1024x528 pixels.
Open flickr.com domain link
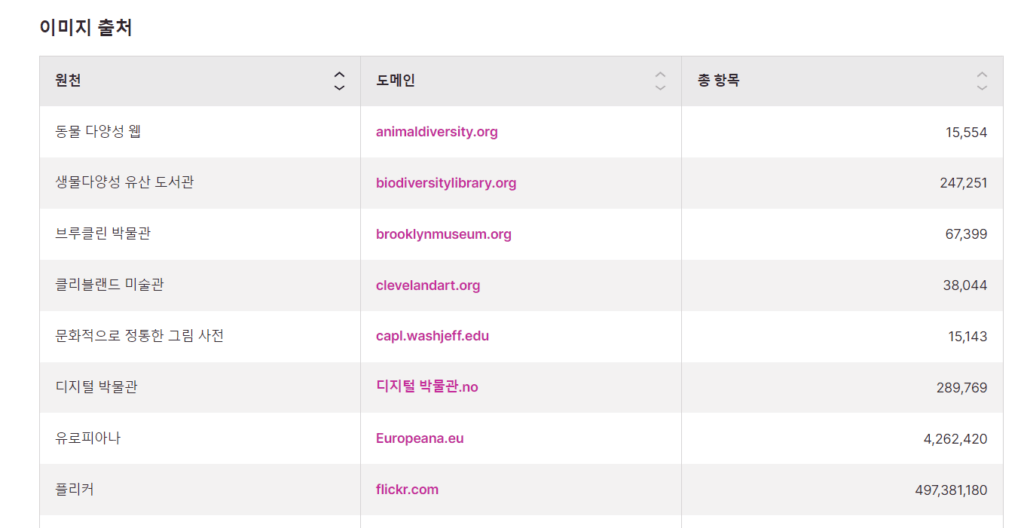[407, 489]
